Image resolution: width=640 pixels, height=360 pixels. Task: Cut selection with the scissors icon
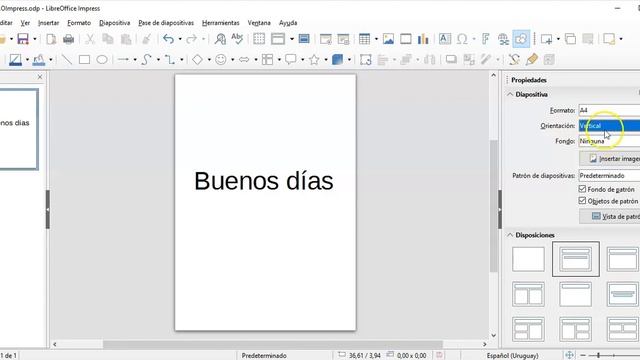point(90,39)
